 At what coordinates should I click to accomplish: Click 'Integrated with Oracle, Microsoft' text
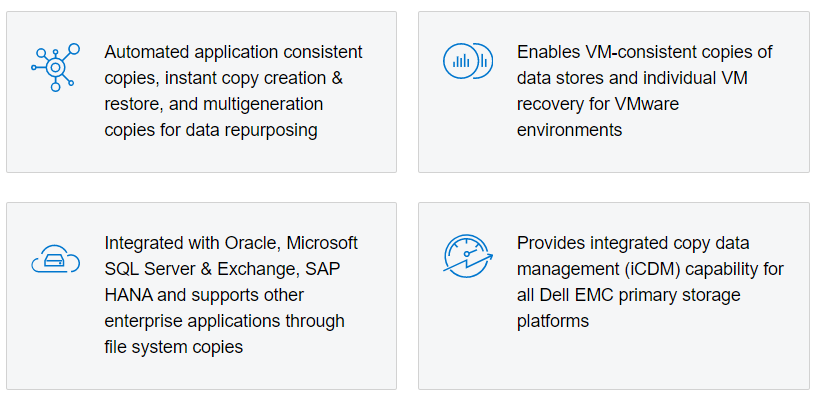231,243
